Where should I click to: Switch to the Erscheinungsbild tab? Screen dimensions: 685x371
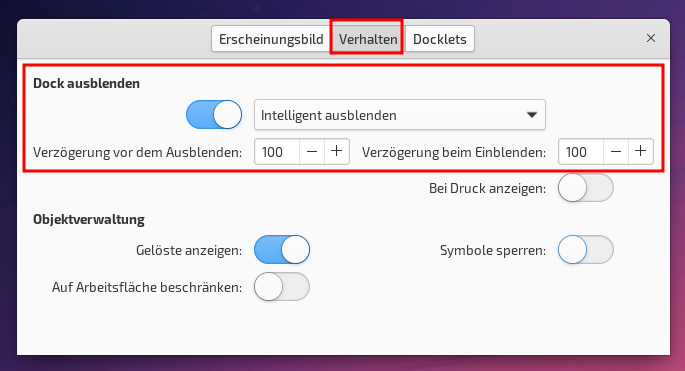(x=271, y=39)
